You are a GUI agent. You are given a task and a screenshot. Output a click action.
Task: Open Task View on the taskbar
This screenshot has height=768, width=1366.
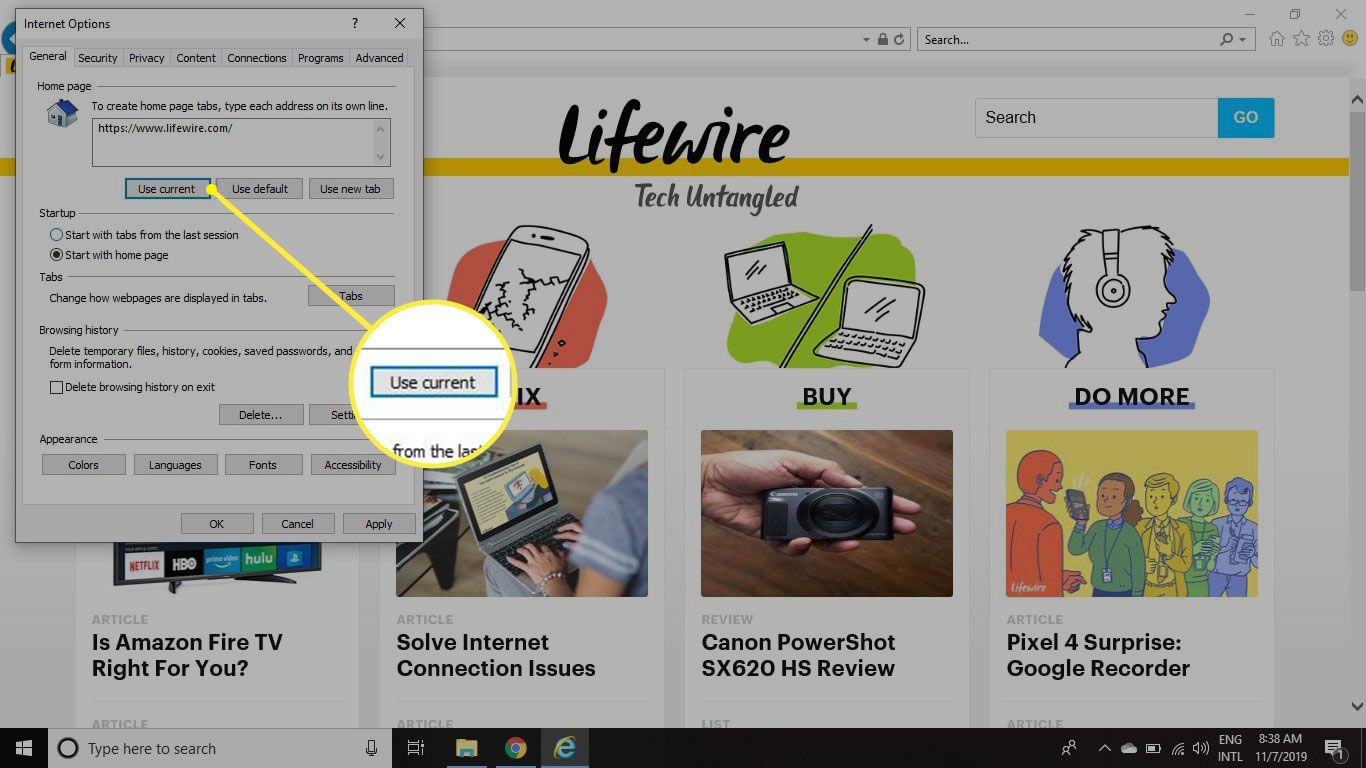pyautogui.click(x=416, y=748)
